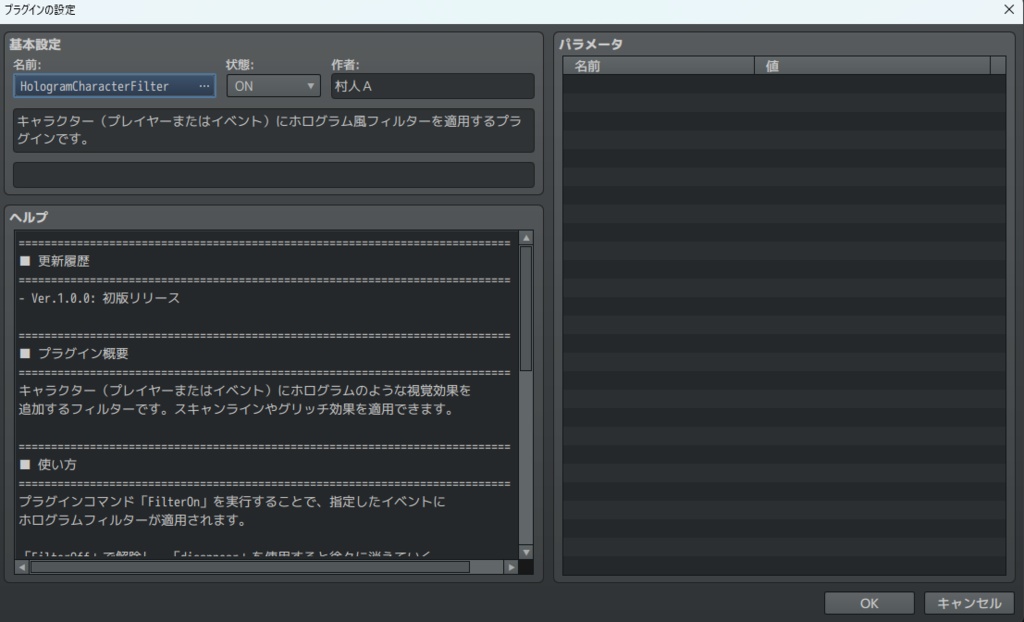
Task: Dismiss the dialog with キャンセル
Action: tap(967, 603)
